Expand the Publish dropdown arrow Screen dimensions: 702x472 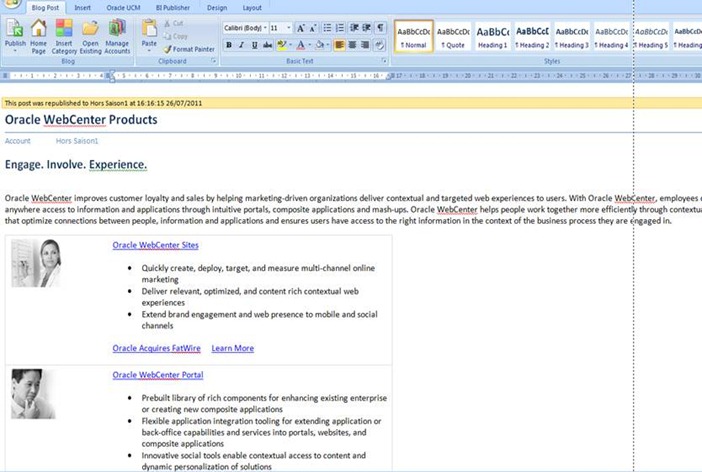pos(15,51)
